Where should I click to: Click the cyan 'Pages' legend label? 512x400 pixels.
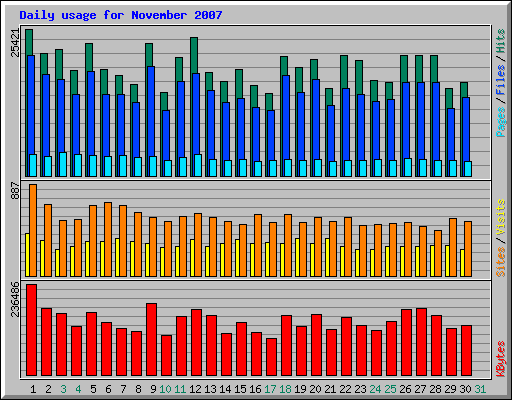pos(501,122)
